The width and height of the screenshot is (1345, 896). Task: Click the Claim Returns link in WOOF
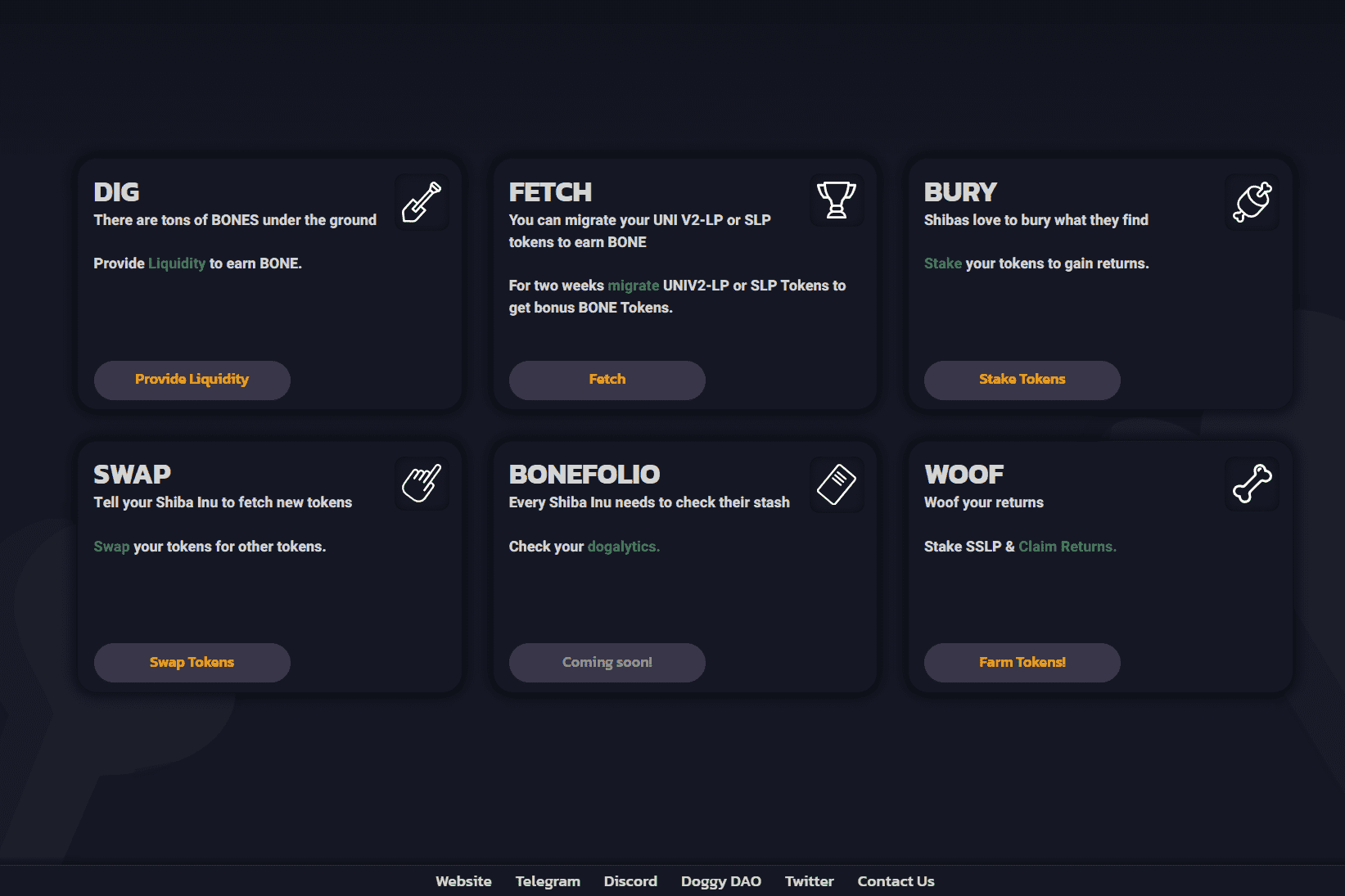1067,546
